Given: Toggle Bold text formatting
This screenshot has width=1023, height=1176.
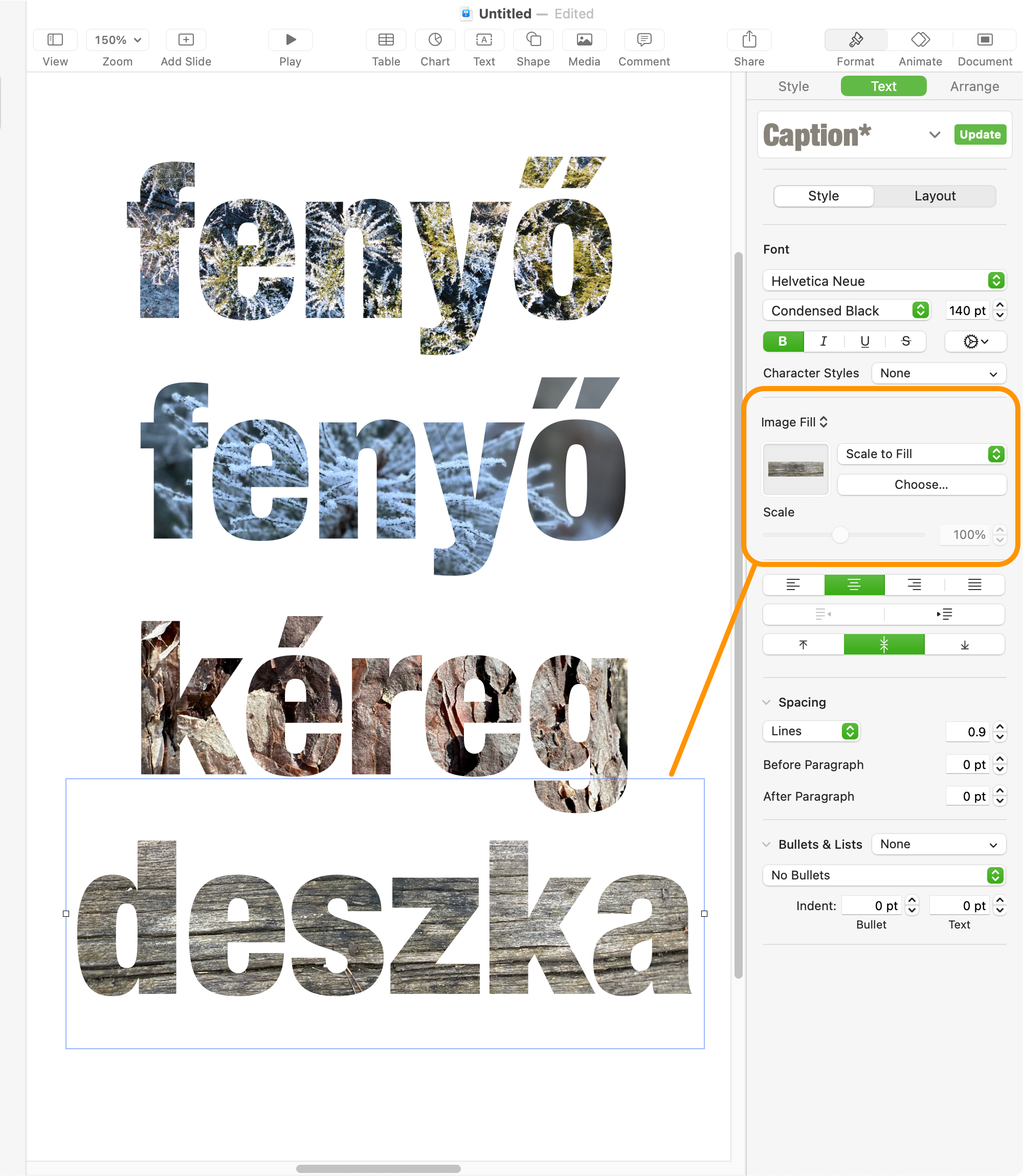Looking at the screenshot, I should pos(783,341).
